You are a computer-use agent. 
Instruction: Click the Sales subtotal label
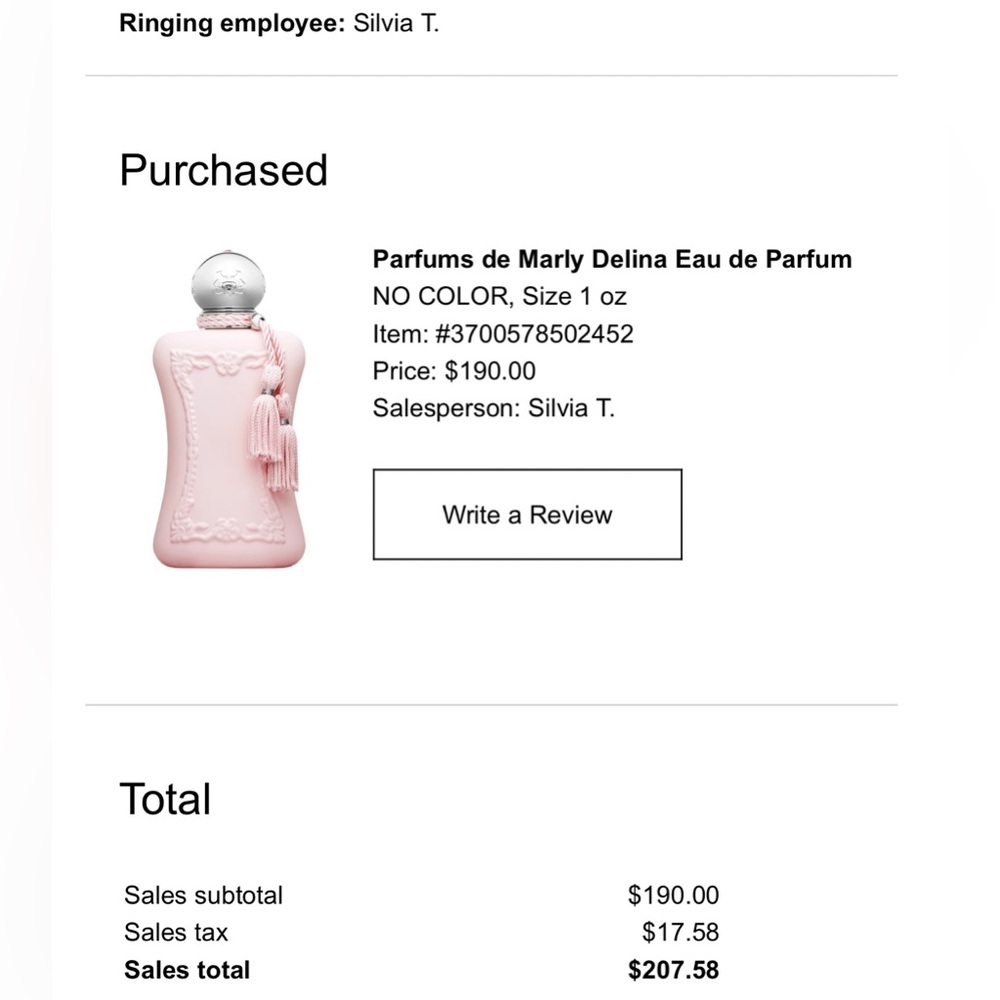pos(203,895)
